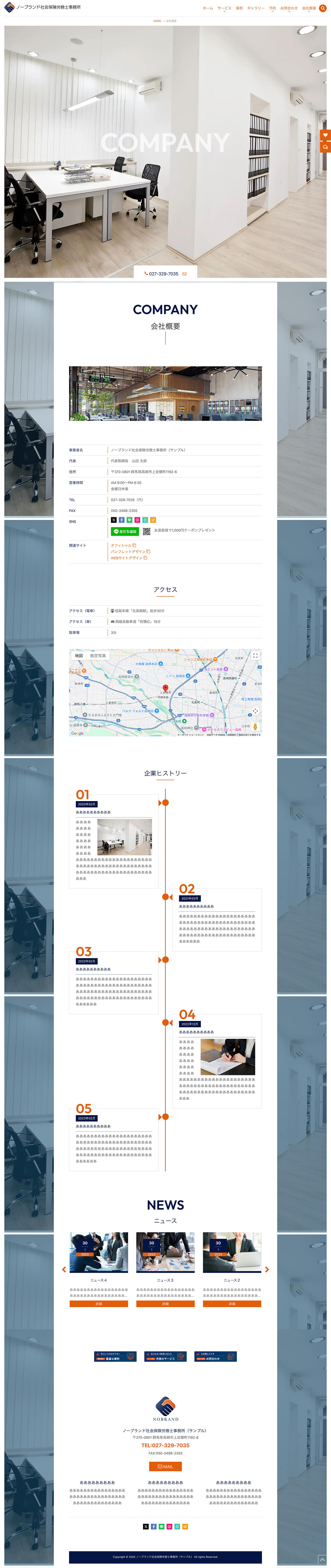This screenshot has height=1568, width=331.
Task: Open 事例 in the top navigation
Action: click(x=239, y=9)
